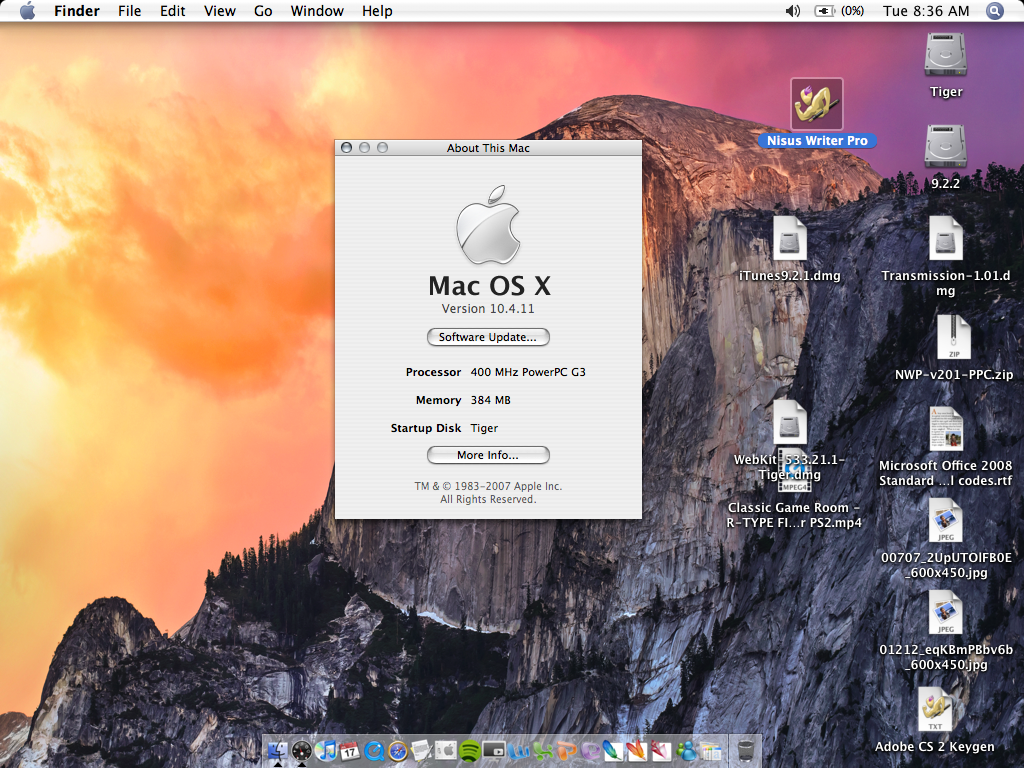Launch Microsoft Excel from the Dock
This screenshot has width=1024, height=768.
tap(542, 751)
